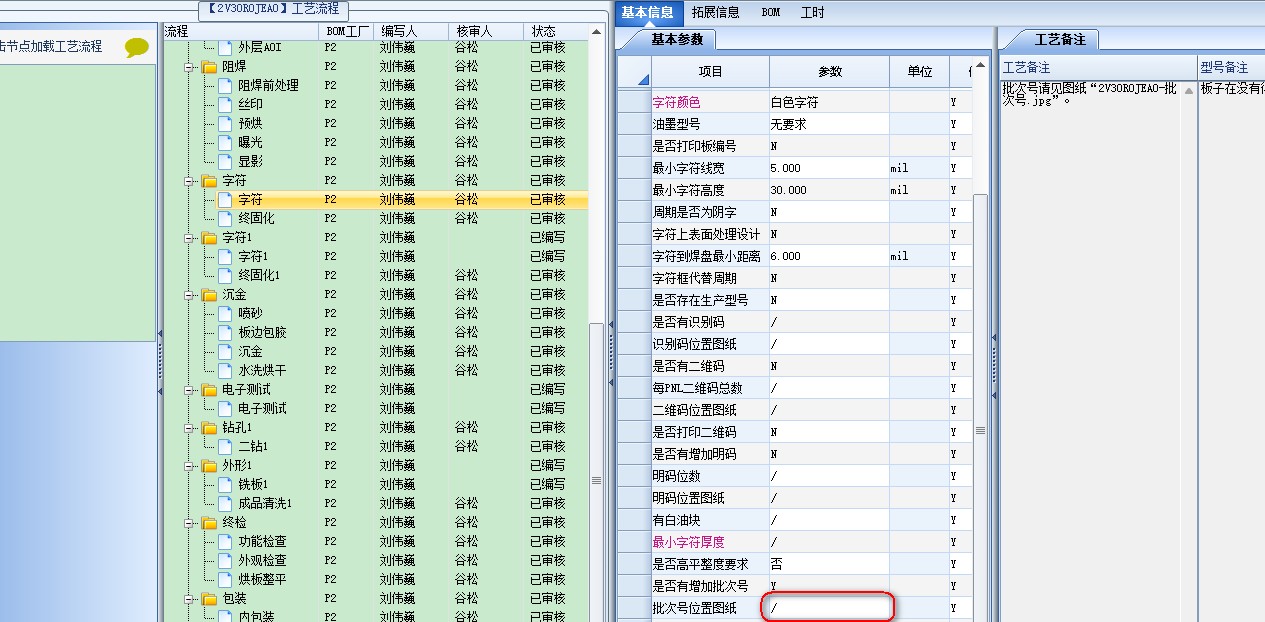Screen dimensions: 1265x622
Task: Click the 最小字符线宽 value 5.000
Action: pyautogui.click(x=829, y=168)
